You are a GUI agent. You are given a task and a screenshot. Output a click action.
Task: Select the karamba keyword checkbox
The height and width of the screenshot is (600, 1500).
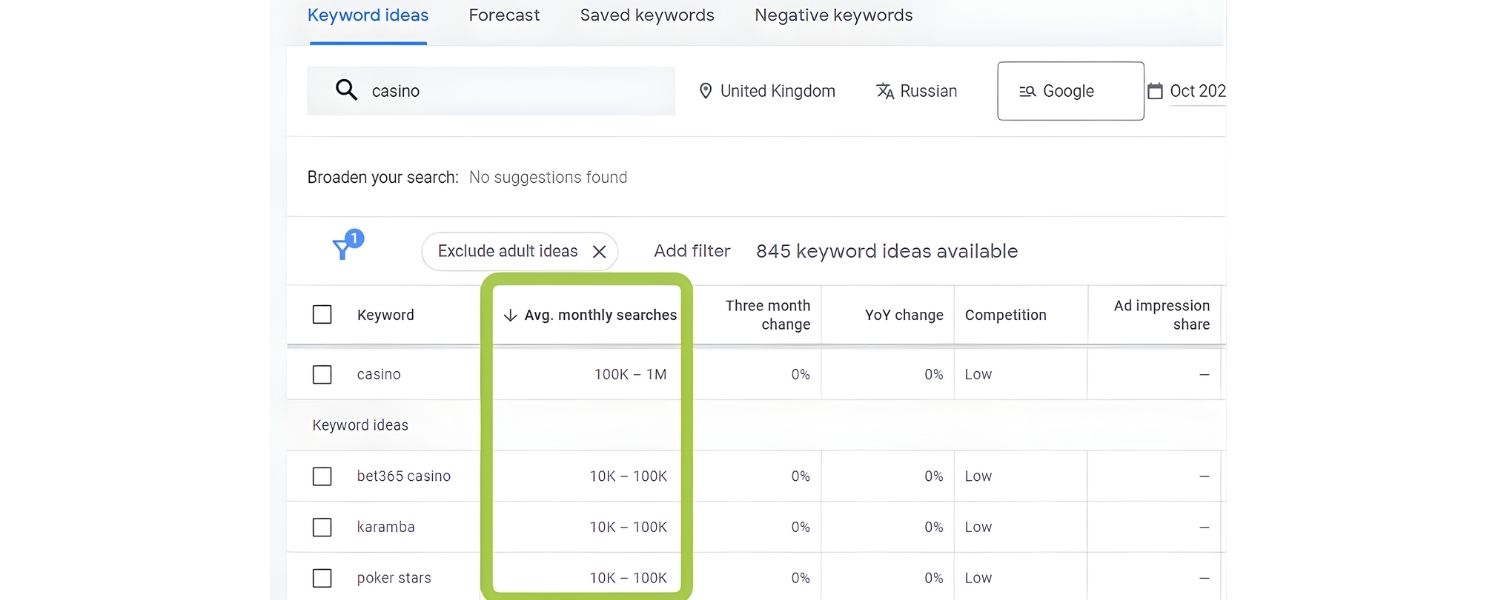tap(322, 526)
